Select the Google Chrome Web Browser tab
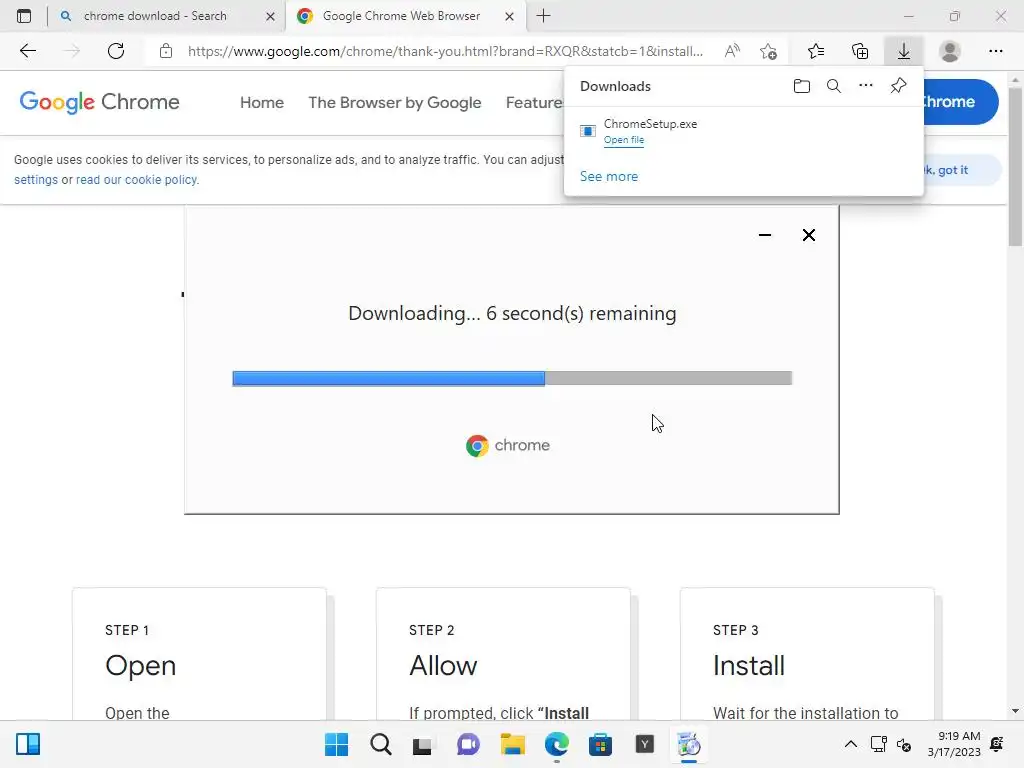The height and width of the screenshot is (768, 1024). pyautogui.click(x=401, y=16)
